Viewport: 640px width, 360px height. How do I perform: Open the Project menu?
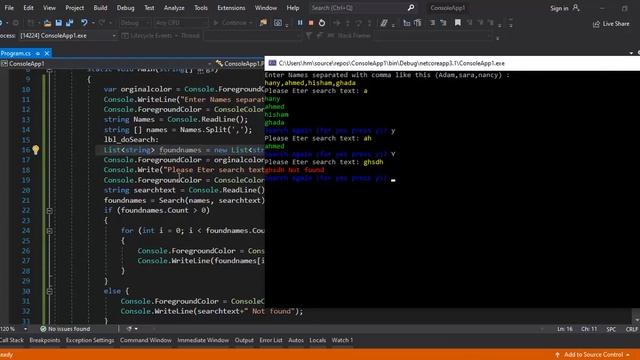(x=75, y=8)
